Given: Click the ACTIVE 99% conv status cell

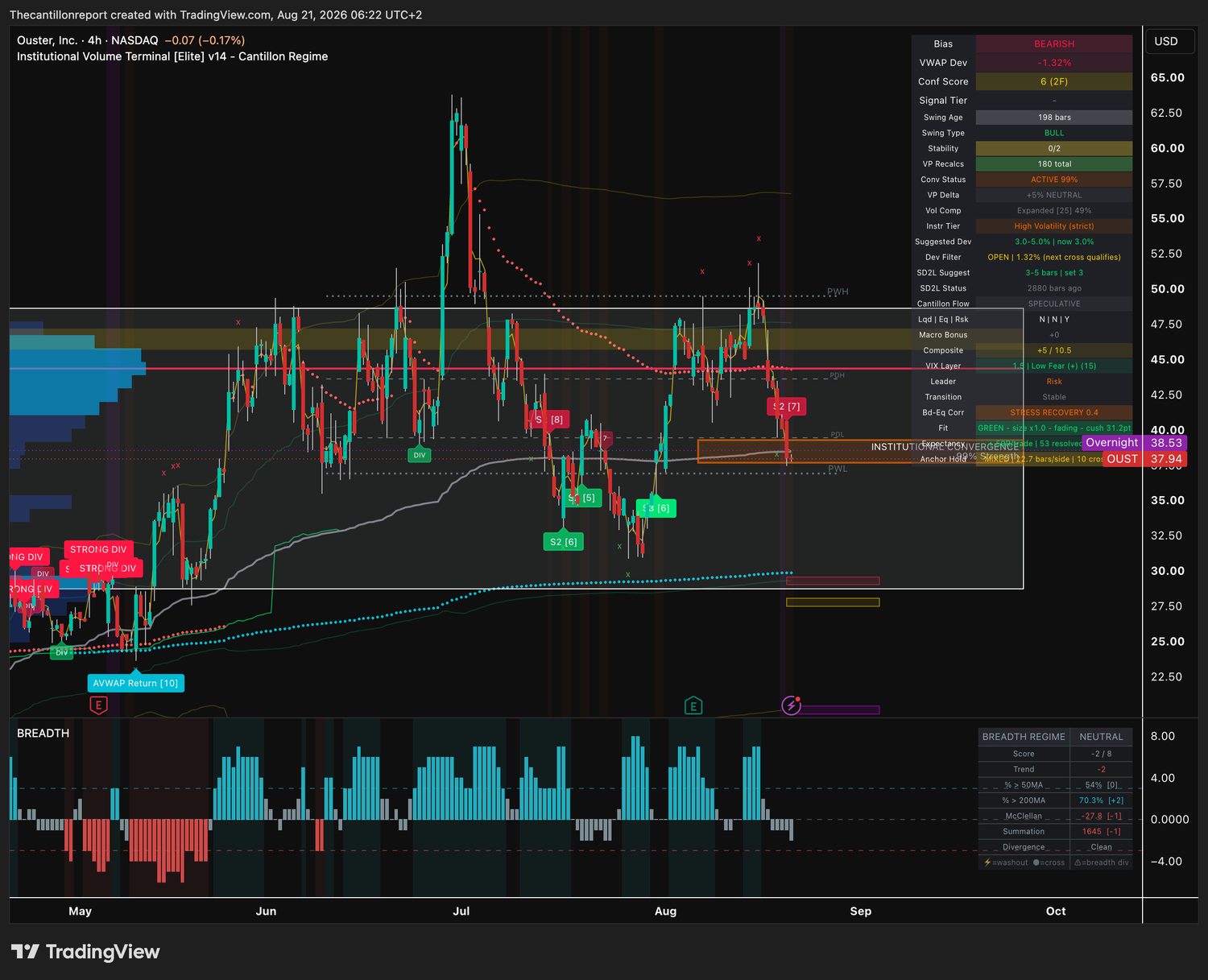Looking at the screenshot, I should (x=1054, y=180).
